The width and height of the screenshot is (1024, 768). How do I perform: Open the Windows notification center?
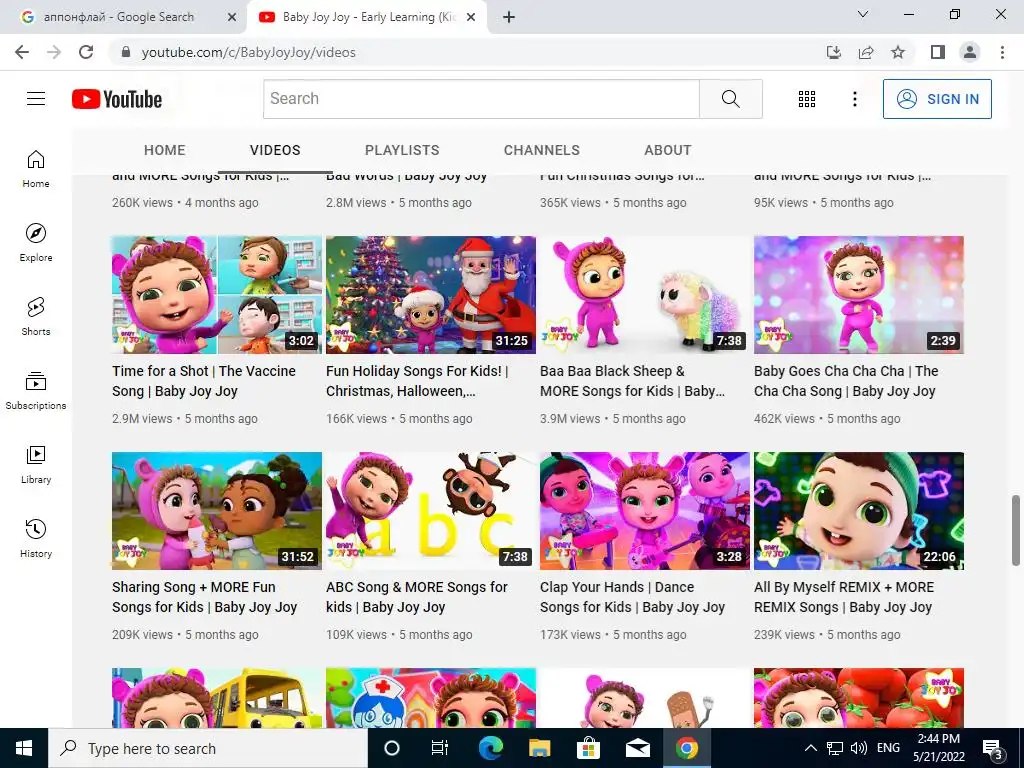(x=993, y=748)
